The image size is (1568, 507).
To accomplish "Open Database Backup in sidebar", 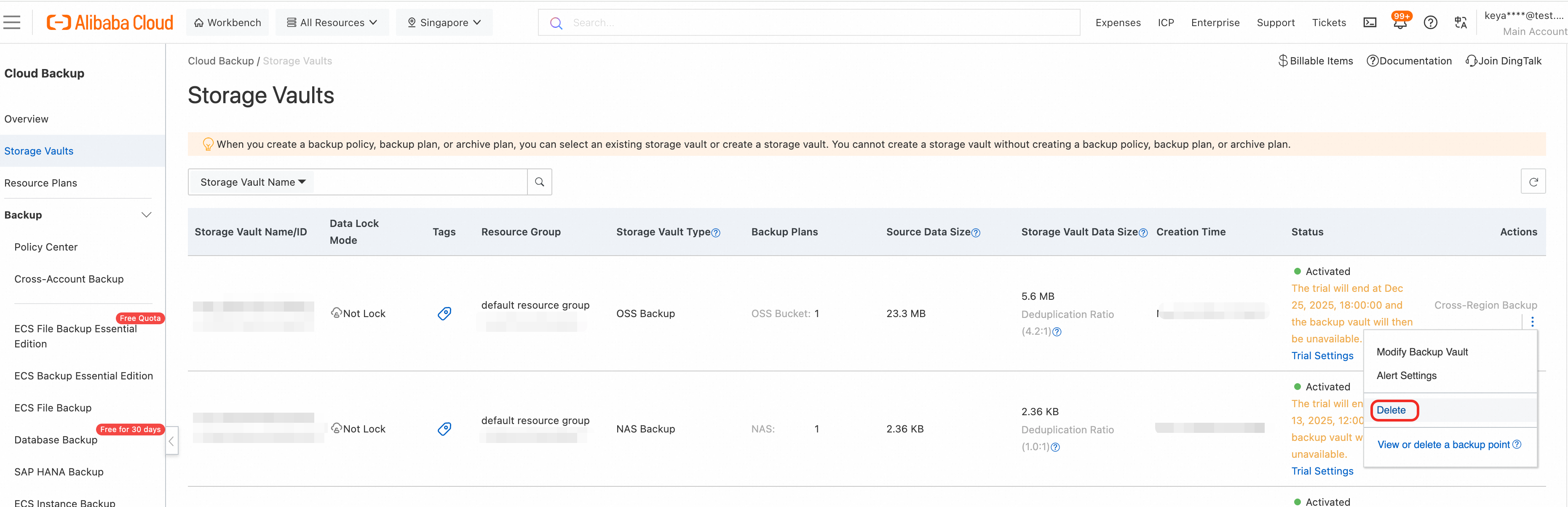I will click(x=55, y=440).
